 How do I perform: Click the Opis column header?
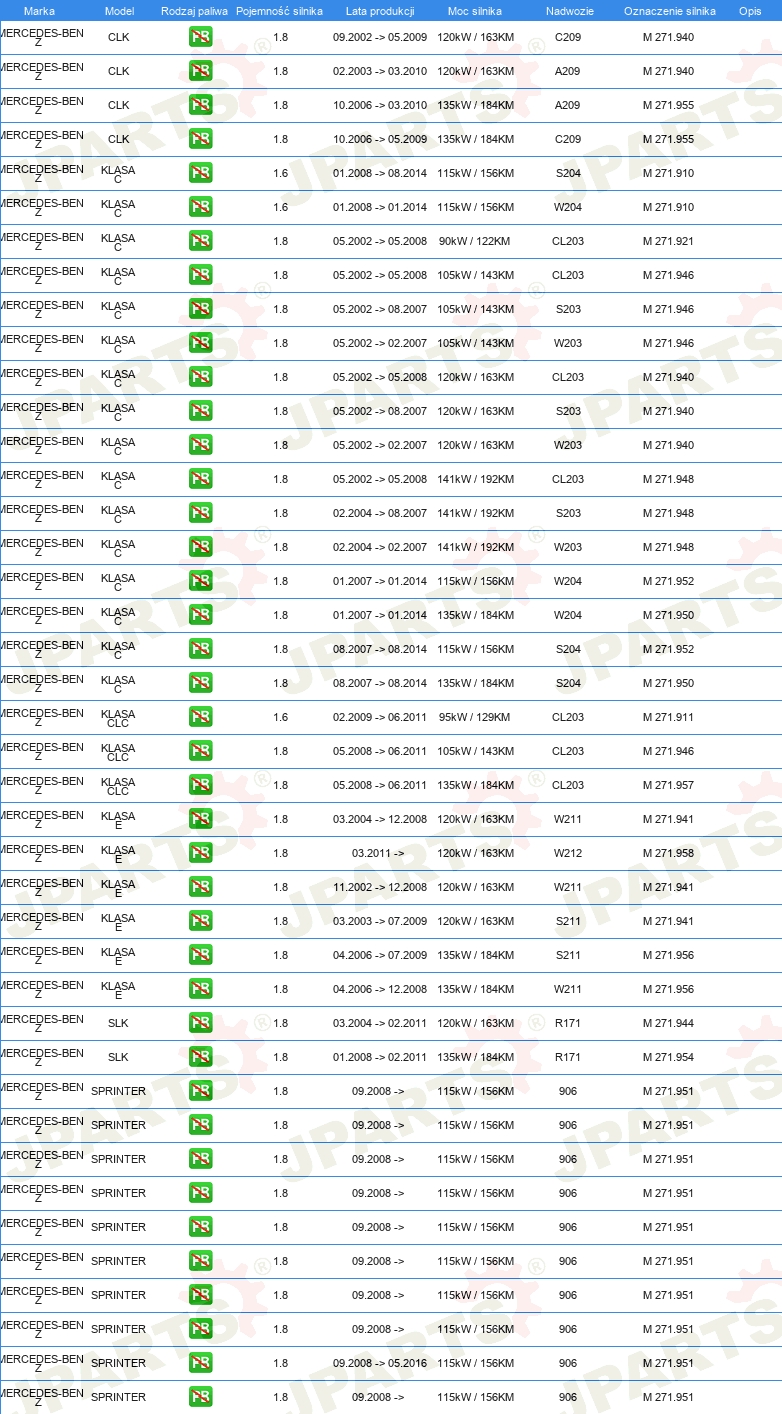[750, 11]
